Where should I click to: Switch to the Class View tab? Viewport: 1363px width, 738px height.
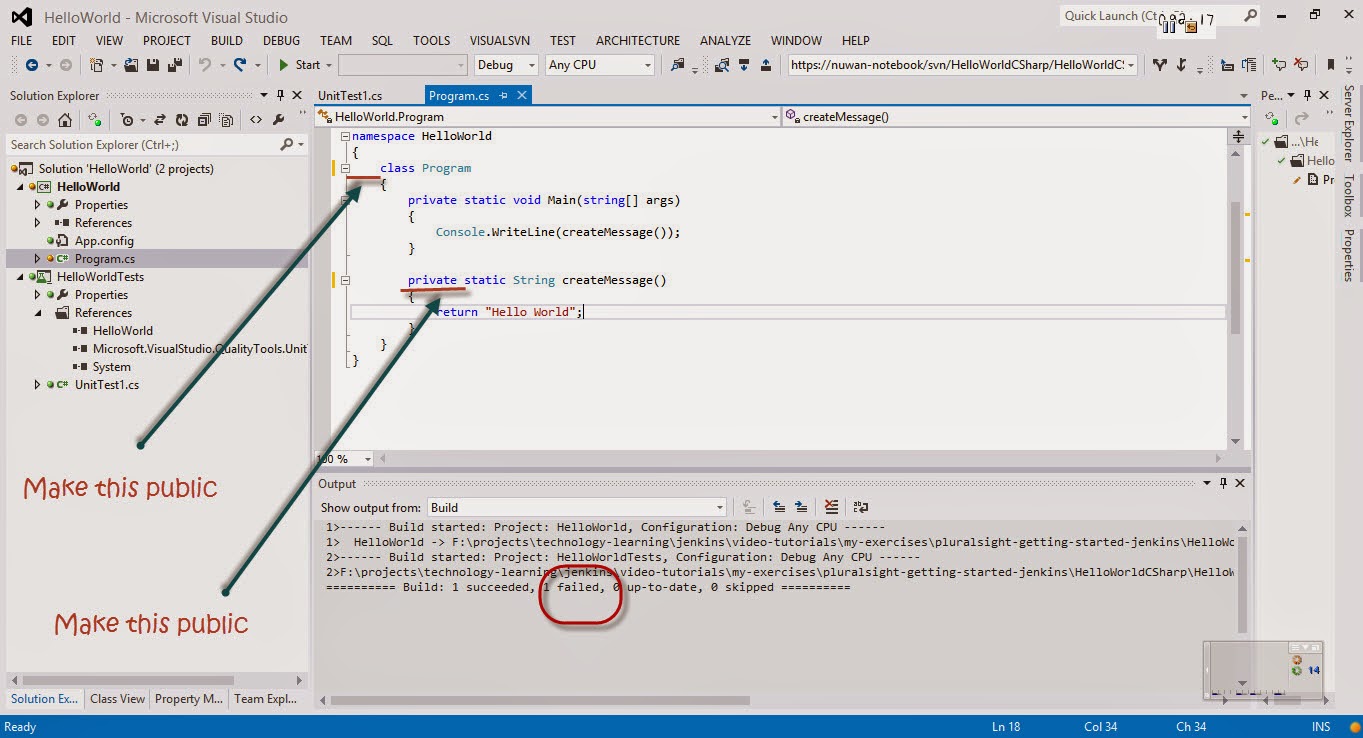click(117, 699)
